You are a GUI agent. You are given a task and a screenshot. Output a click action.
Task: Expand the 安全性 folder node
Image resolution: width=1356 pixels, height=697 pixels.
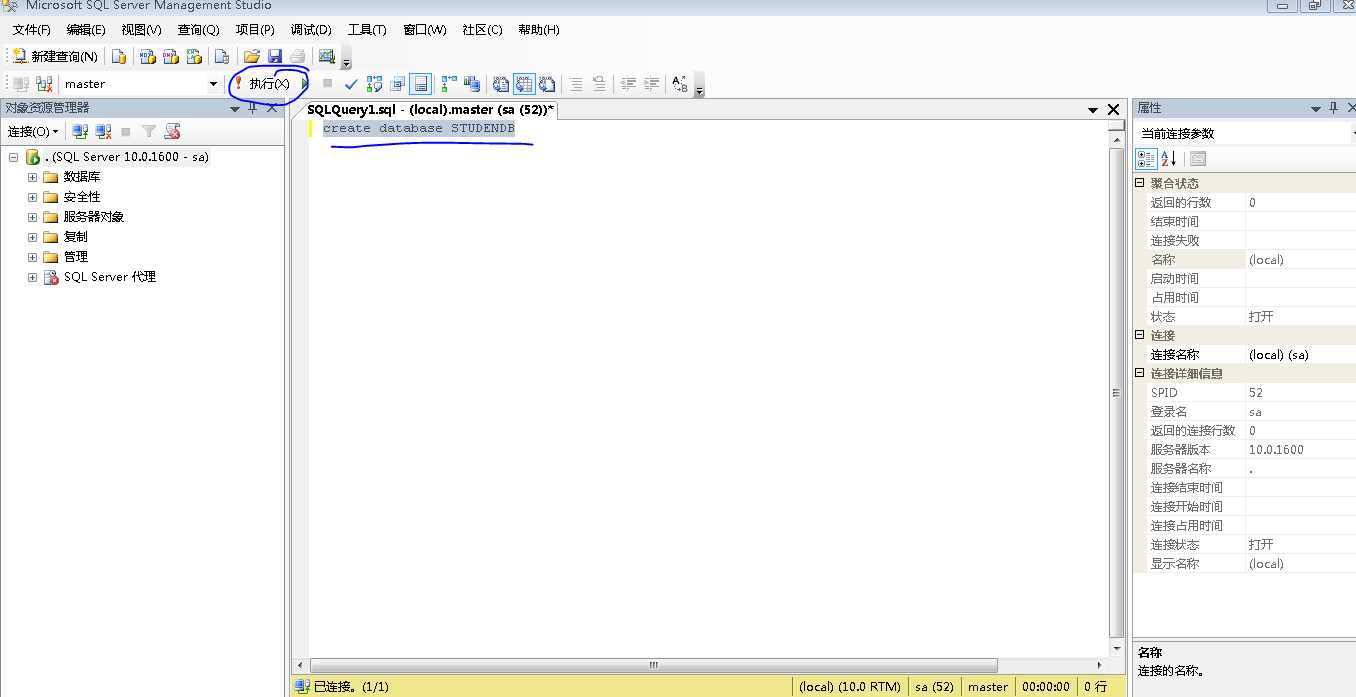point(32,197)
